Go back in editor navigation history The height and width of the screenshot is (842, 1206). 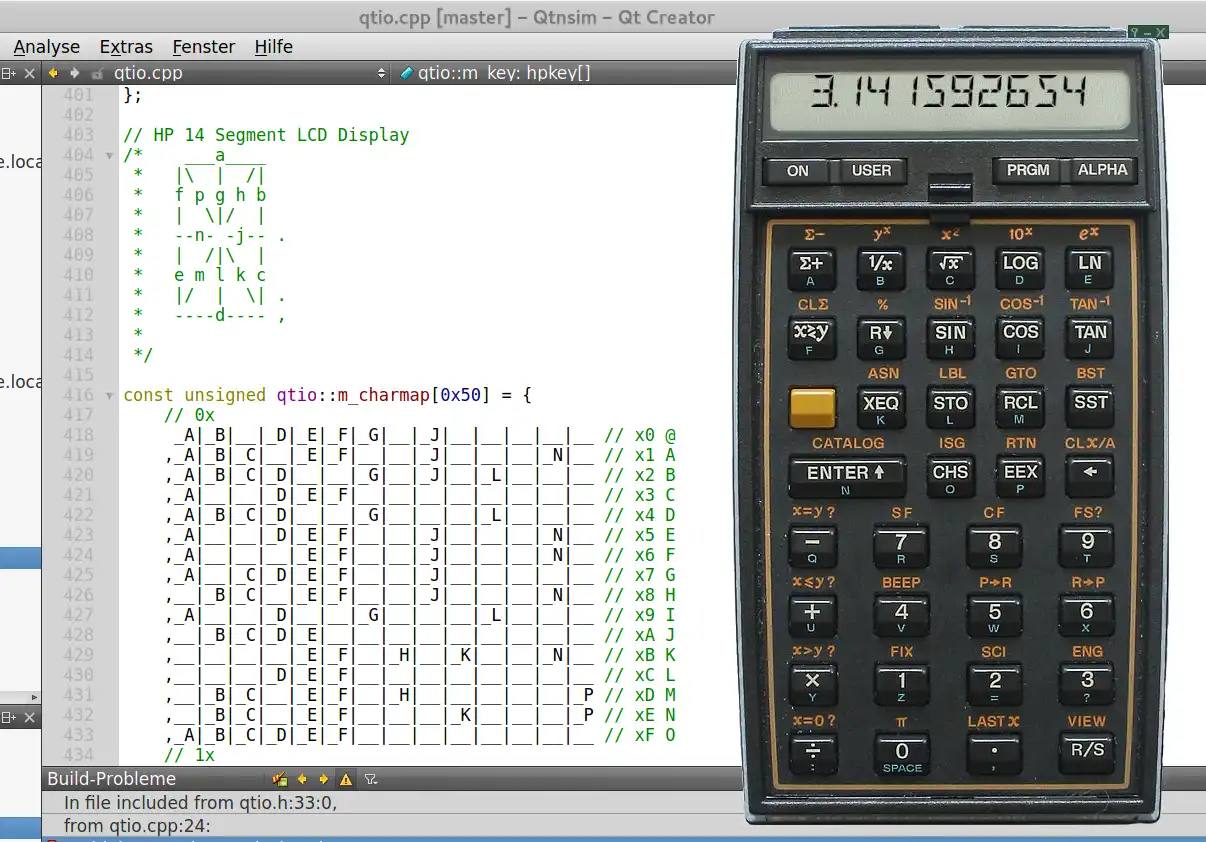tap(52, 73)
